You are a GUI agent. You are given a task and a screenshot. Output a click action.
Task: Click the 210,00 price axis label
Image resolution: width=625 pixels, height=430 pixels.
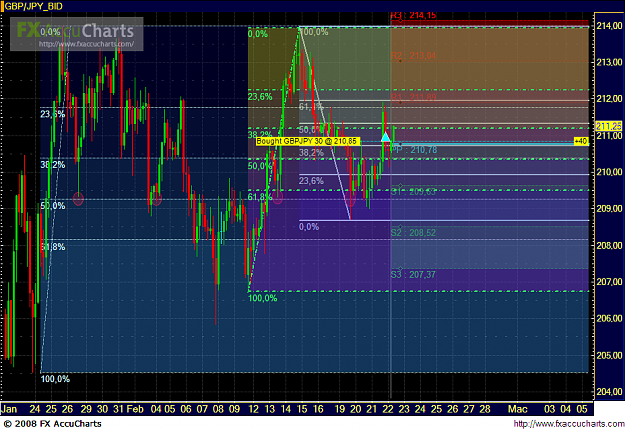pyautogui.click(x=609, y=172)
